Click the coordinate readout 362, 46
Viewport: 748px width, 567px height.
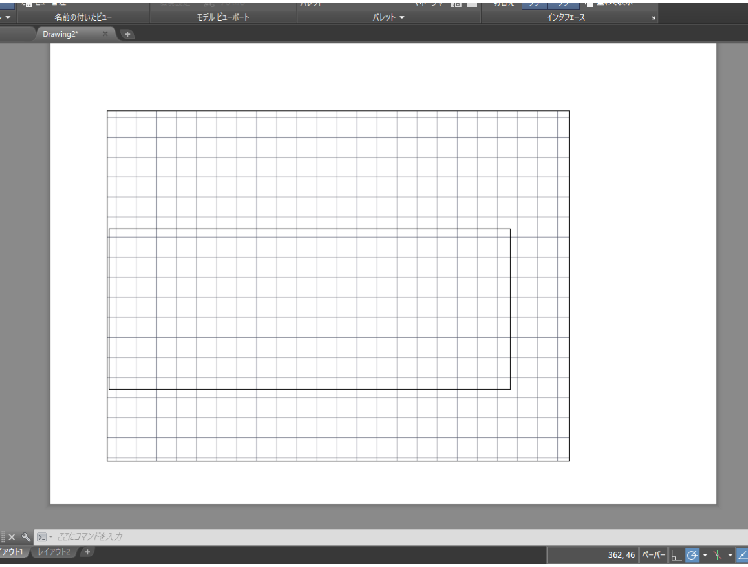(x=622, y=555)
